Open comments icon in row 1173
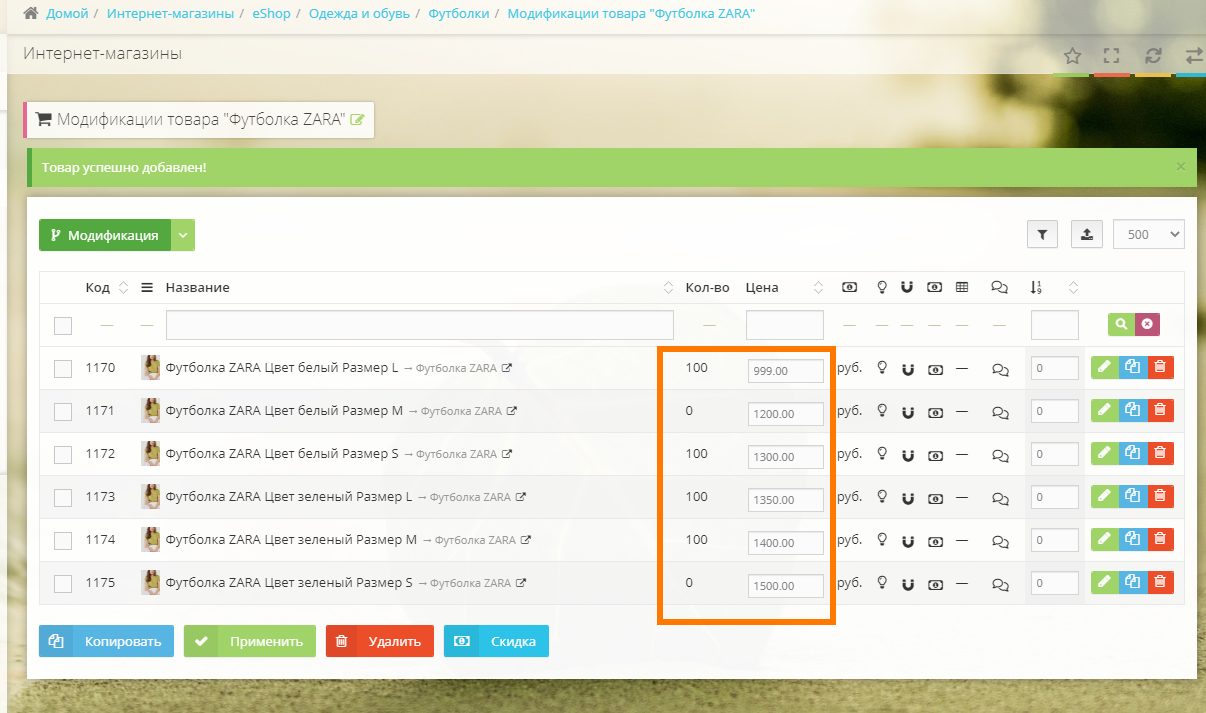The height and width of the screenshot is (713, 1206). [x=999, y=498]
